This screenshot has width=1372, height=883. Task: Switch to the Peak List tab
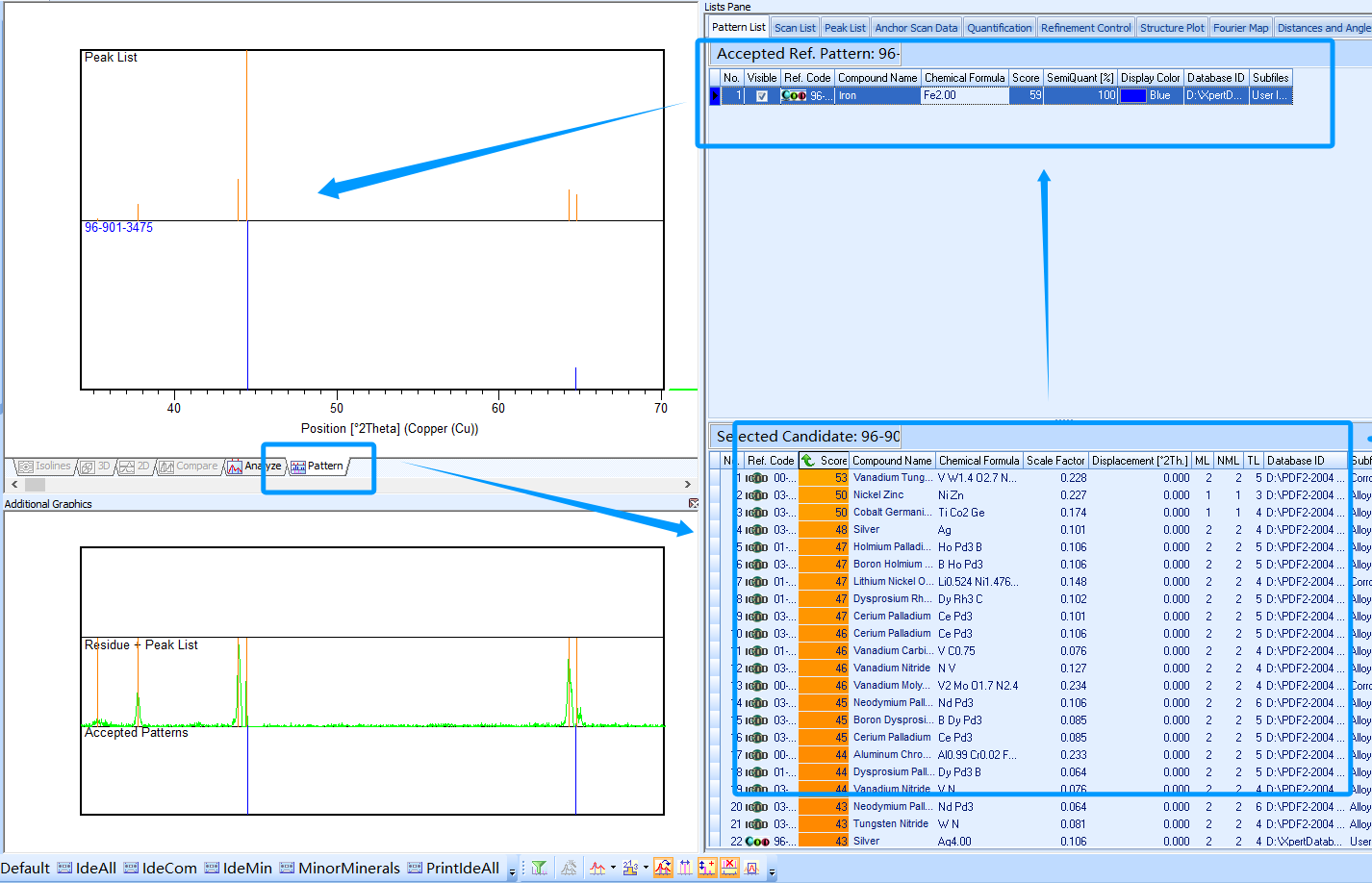pyautogui.click(x=844, y=28)
